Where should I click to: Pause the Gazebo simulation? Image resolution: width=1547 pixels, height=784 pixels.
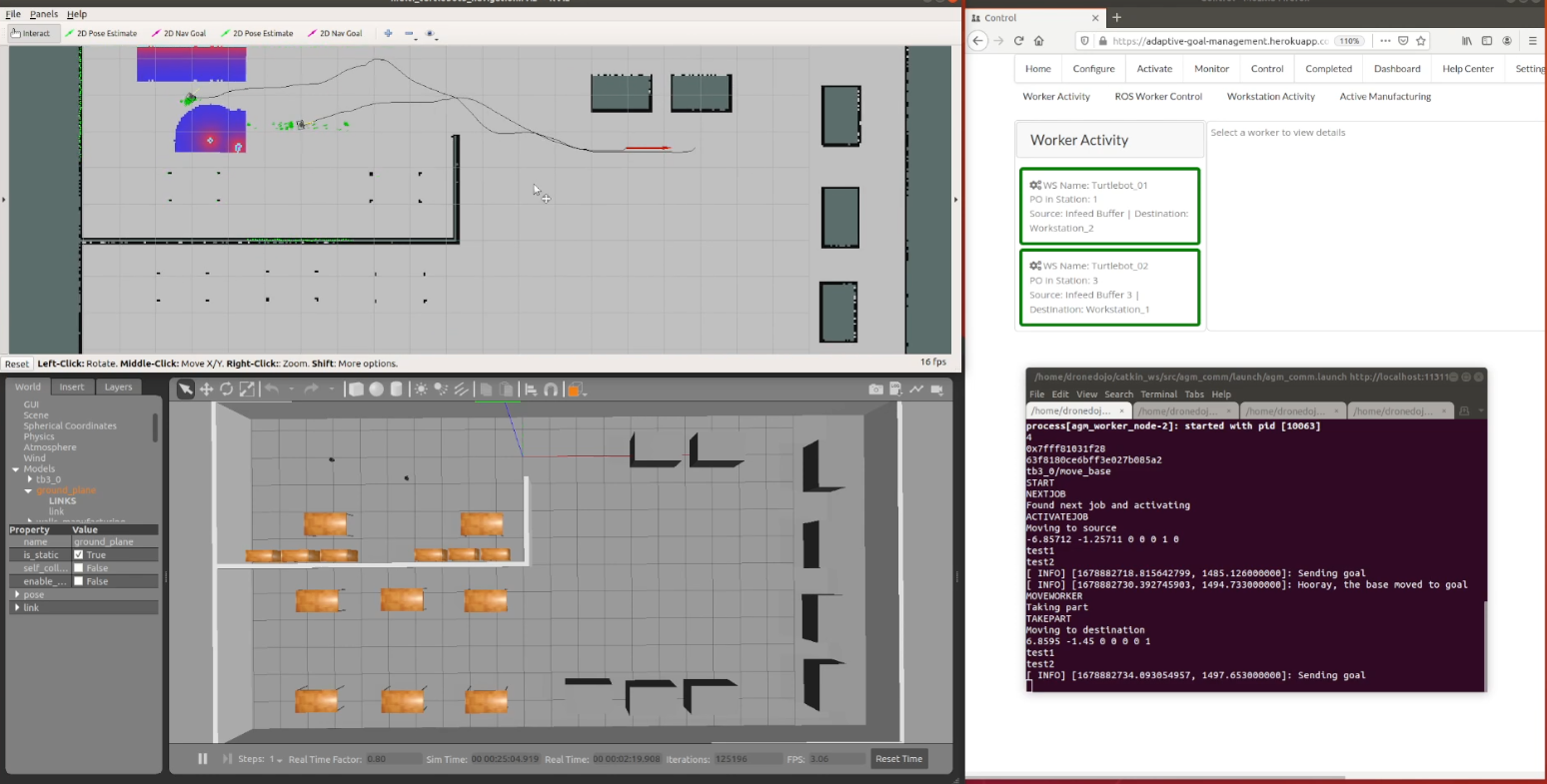pyautogui.click(x=203, y=759)
